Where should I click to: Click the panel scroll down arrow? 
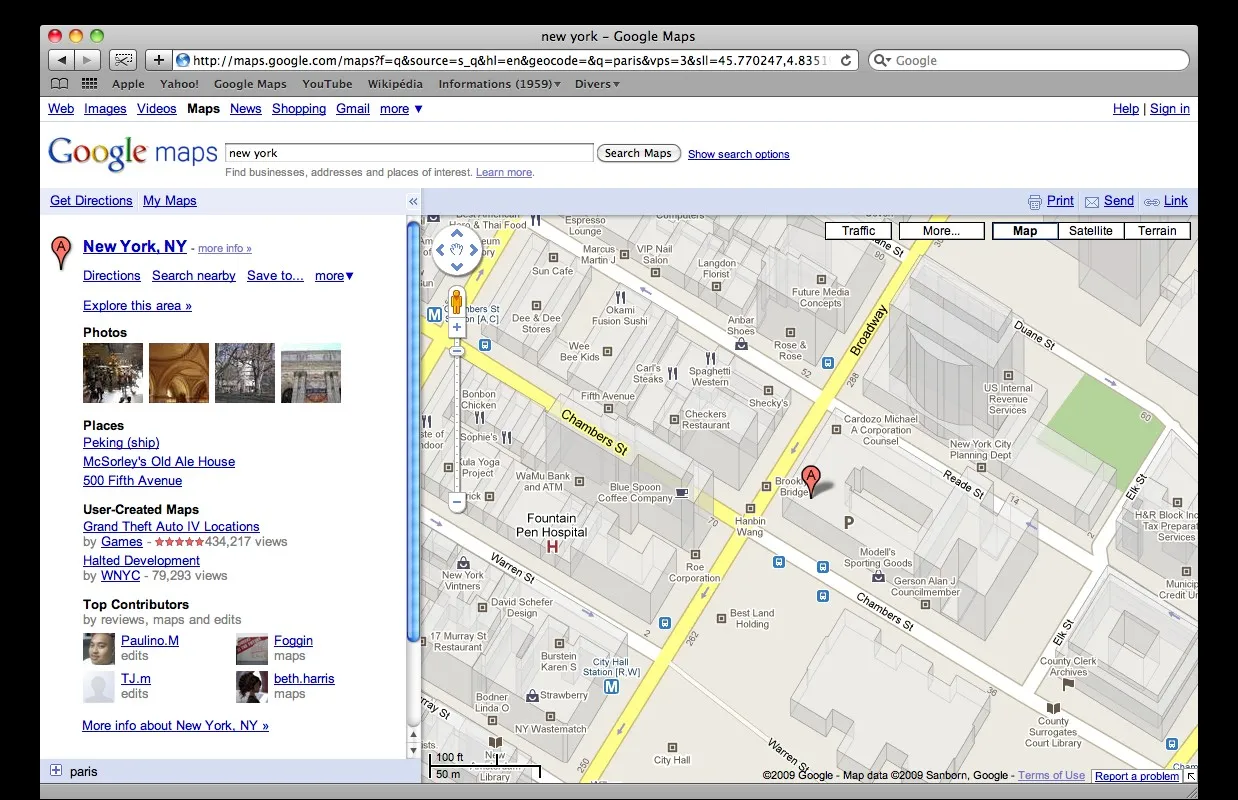(x=413, y=749)
